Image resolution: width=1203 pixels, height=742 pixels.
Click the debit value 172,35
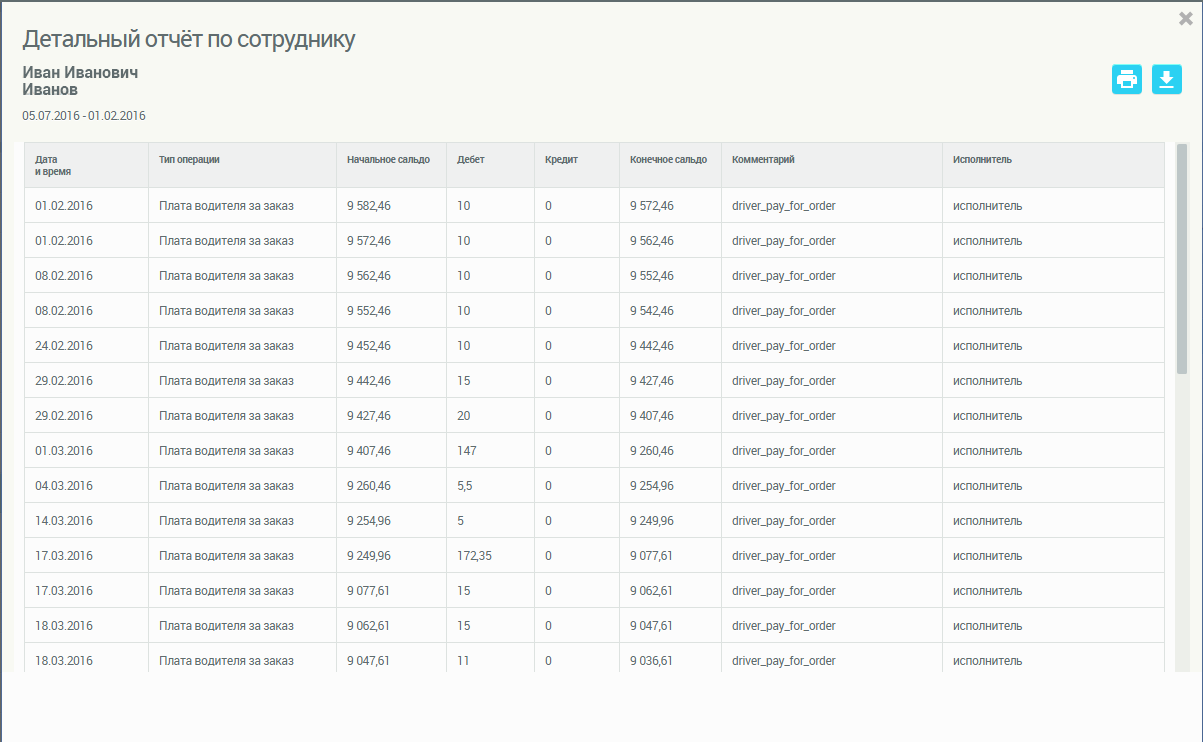[474, 556]
